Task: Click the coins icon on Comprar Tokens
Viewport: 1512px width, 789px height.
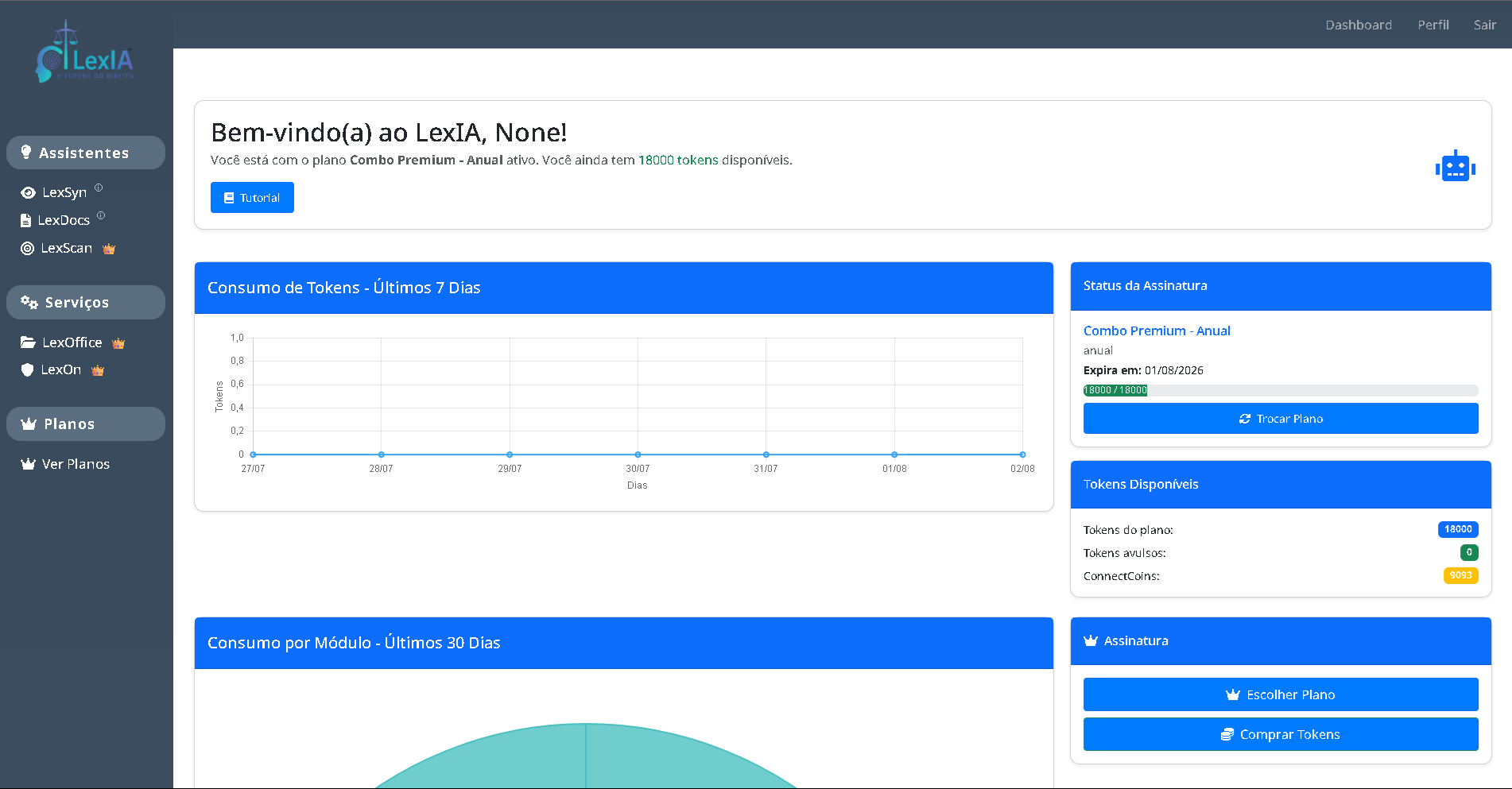Action: coord(1227,734)
